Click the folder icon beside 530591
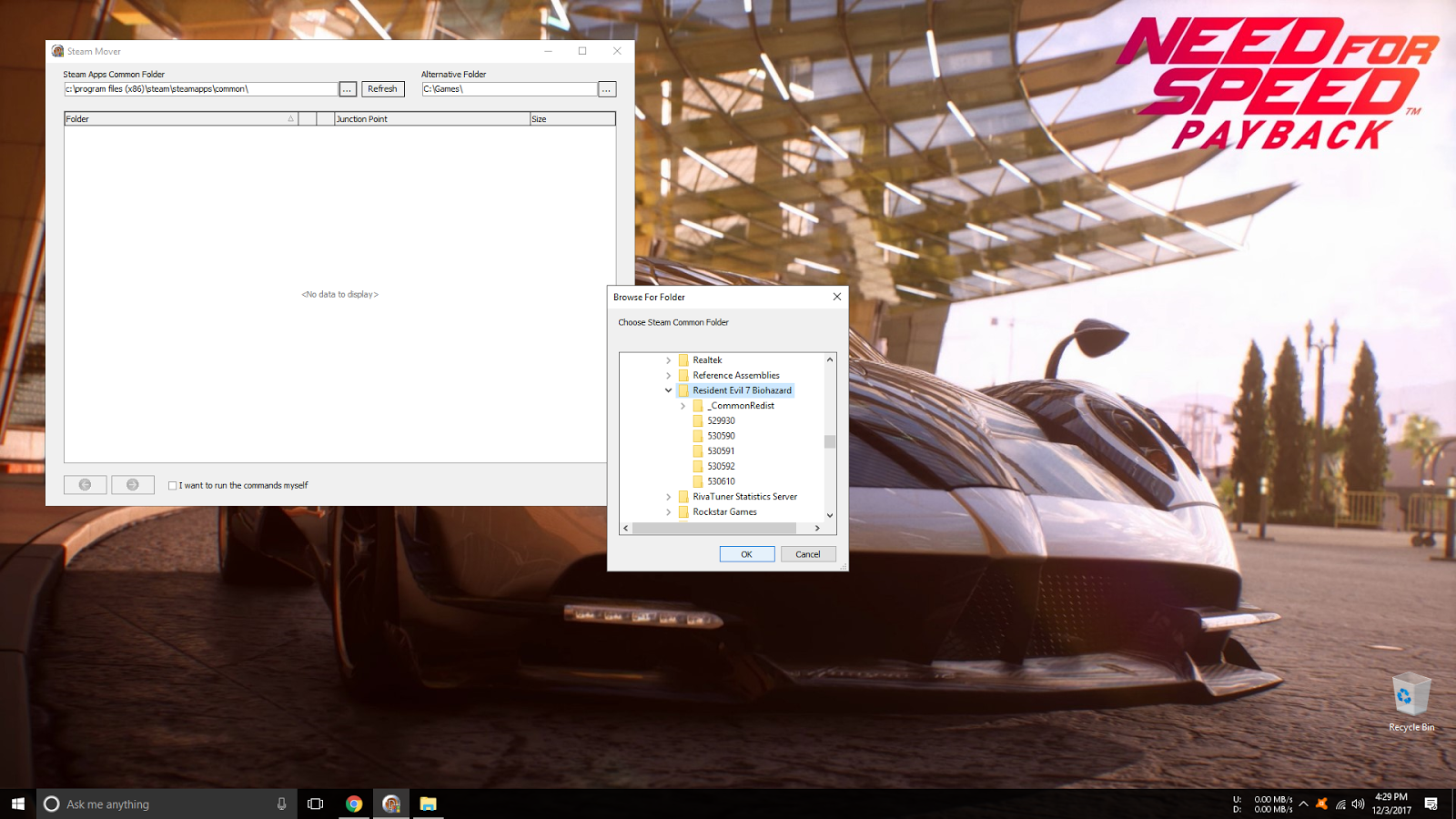 click(698, 451)
